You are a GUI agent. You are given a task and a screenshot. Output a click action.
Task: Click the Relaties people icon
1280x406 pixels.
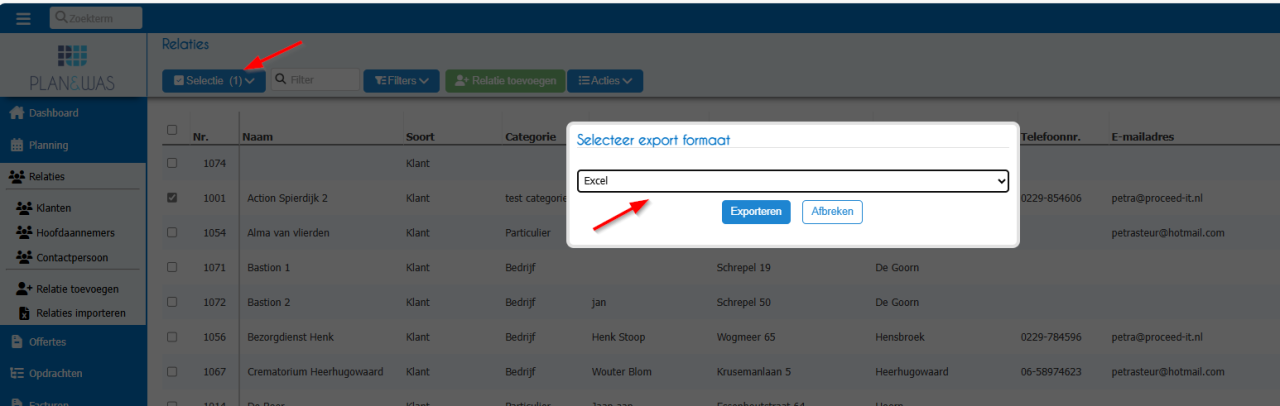pyautogui.click(x=17, y=177)
